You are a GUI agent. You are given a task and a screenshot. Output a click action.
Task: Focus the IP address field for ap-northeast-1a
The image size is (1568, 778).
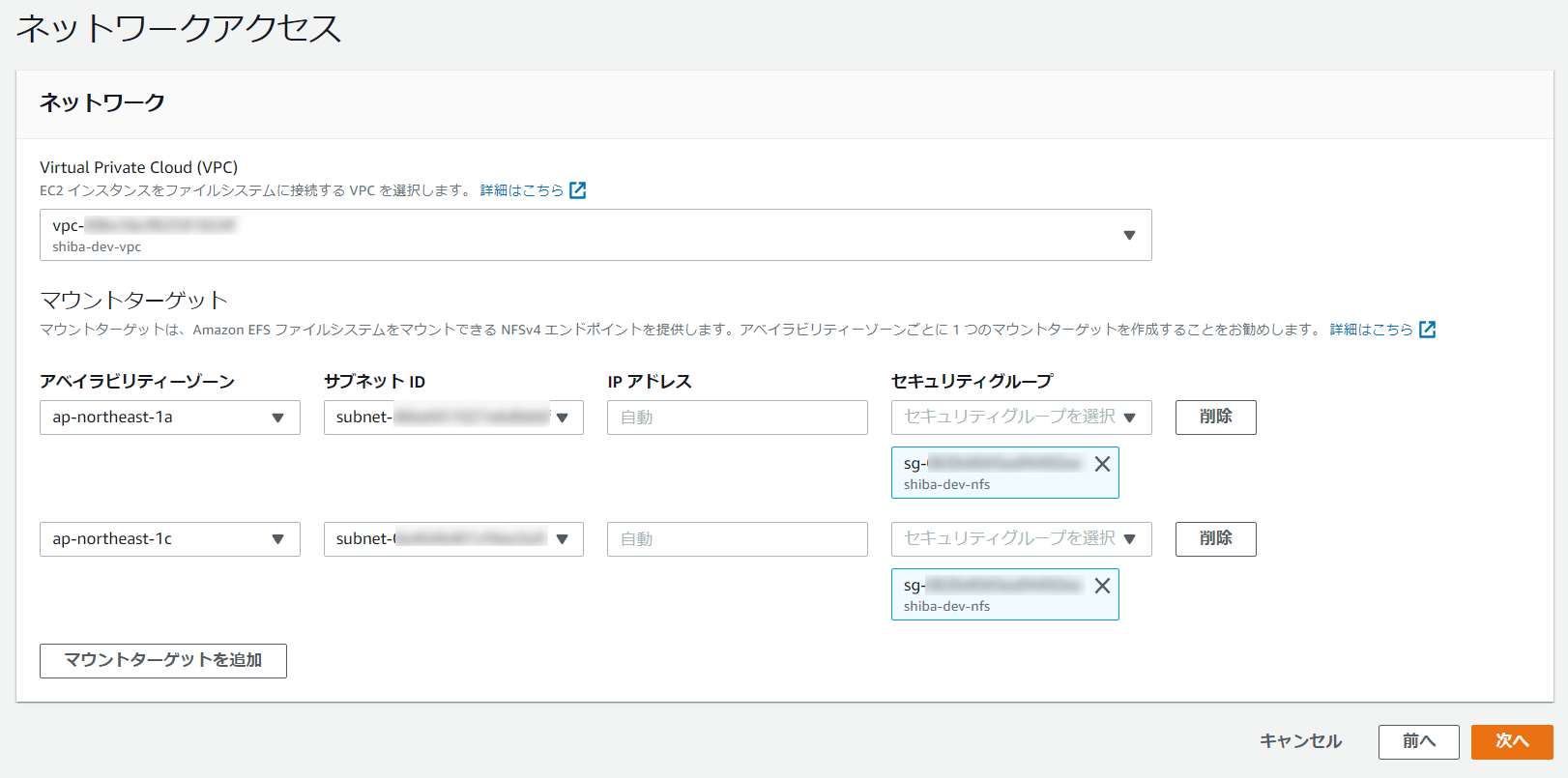tap(738, 418)
